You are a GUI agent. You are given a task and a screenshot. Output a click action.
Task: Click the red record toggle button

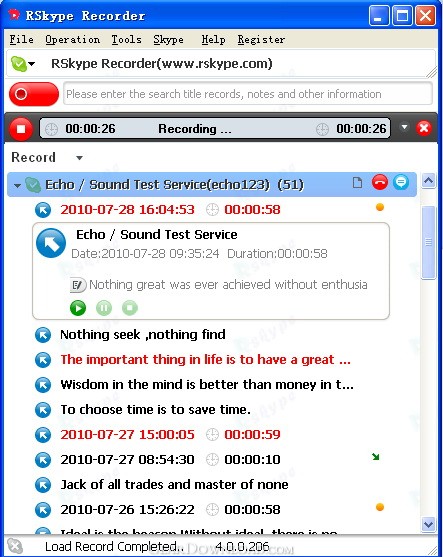click(34, 94)
